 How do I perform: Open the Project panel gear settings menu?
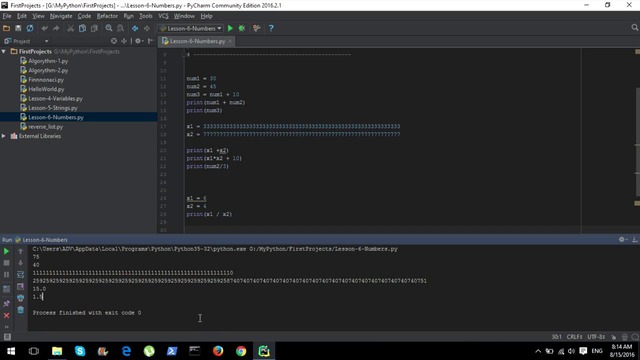[x=139, y=41]
